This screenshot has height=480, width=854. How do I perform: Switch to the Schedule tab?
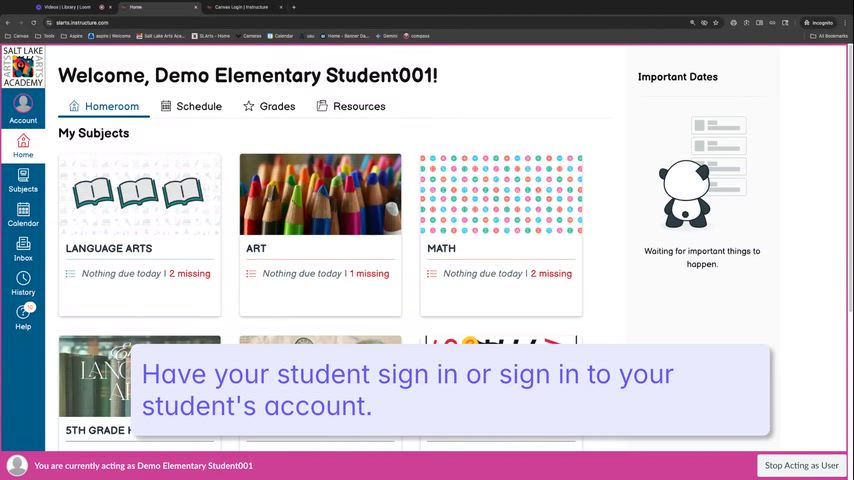(191, 106)
